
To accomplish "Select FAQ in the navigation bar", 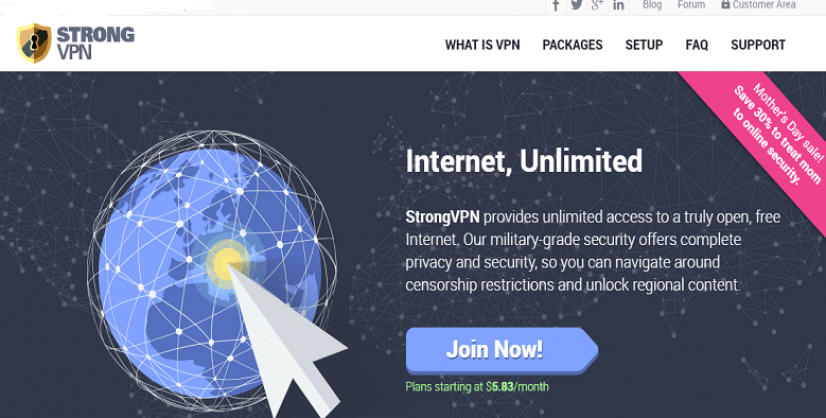I will pyautogui.click(x=696, y=45).
